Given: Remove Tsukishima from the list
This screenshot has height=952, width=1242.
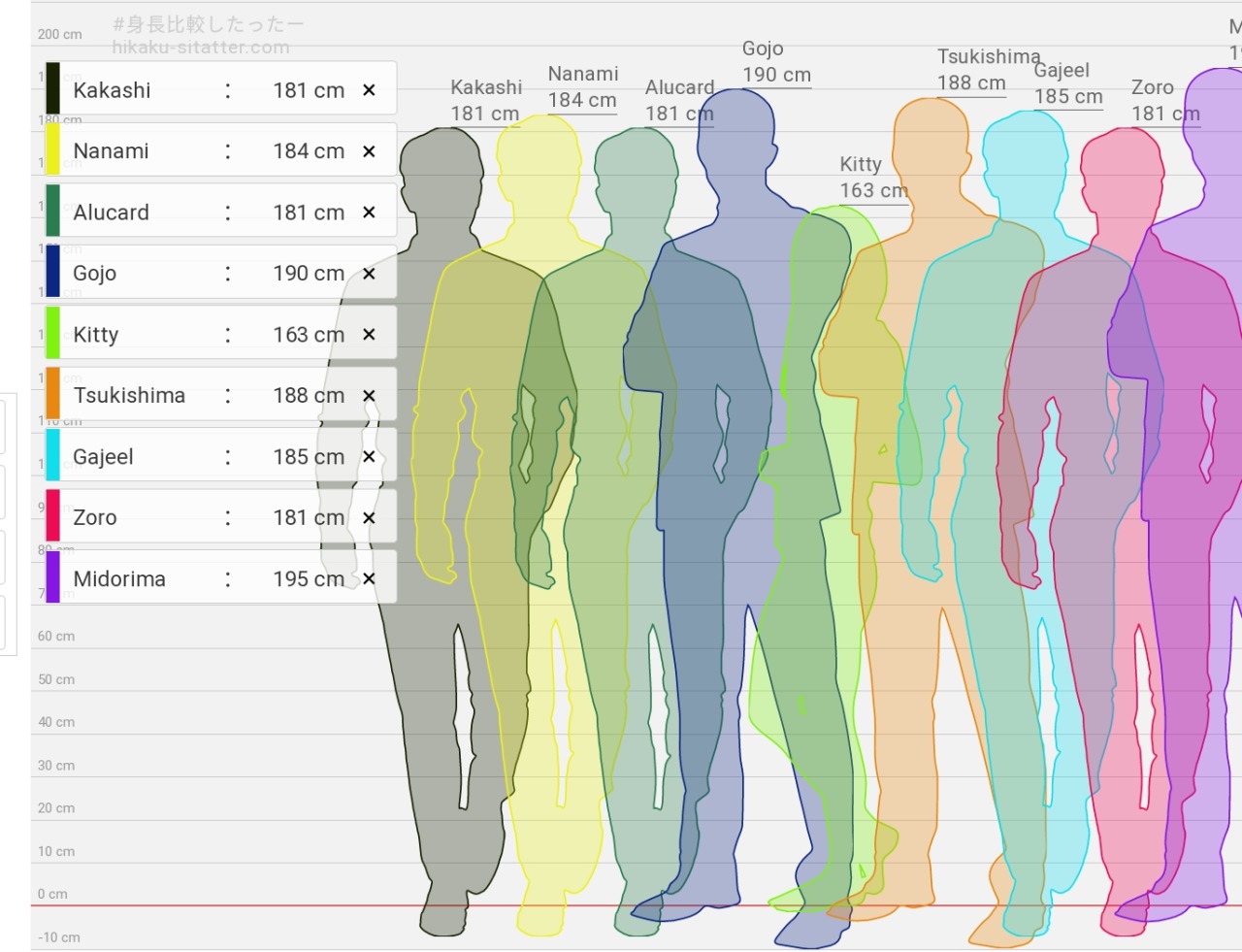Looking at the screenshot, I should [x=369, y=396].
